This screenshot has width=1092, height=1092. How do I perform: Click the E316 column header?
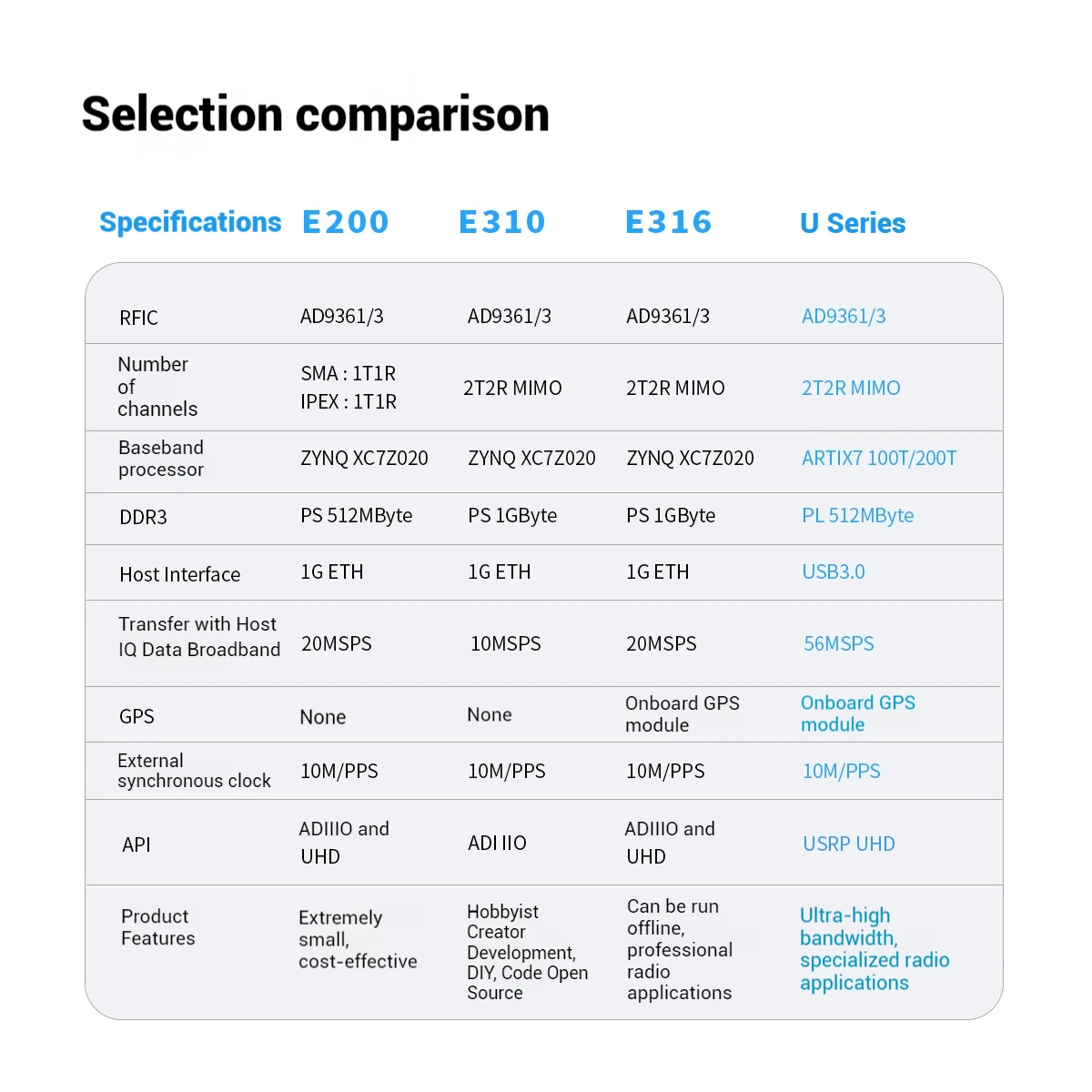click(x=668, y=222)
